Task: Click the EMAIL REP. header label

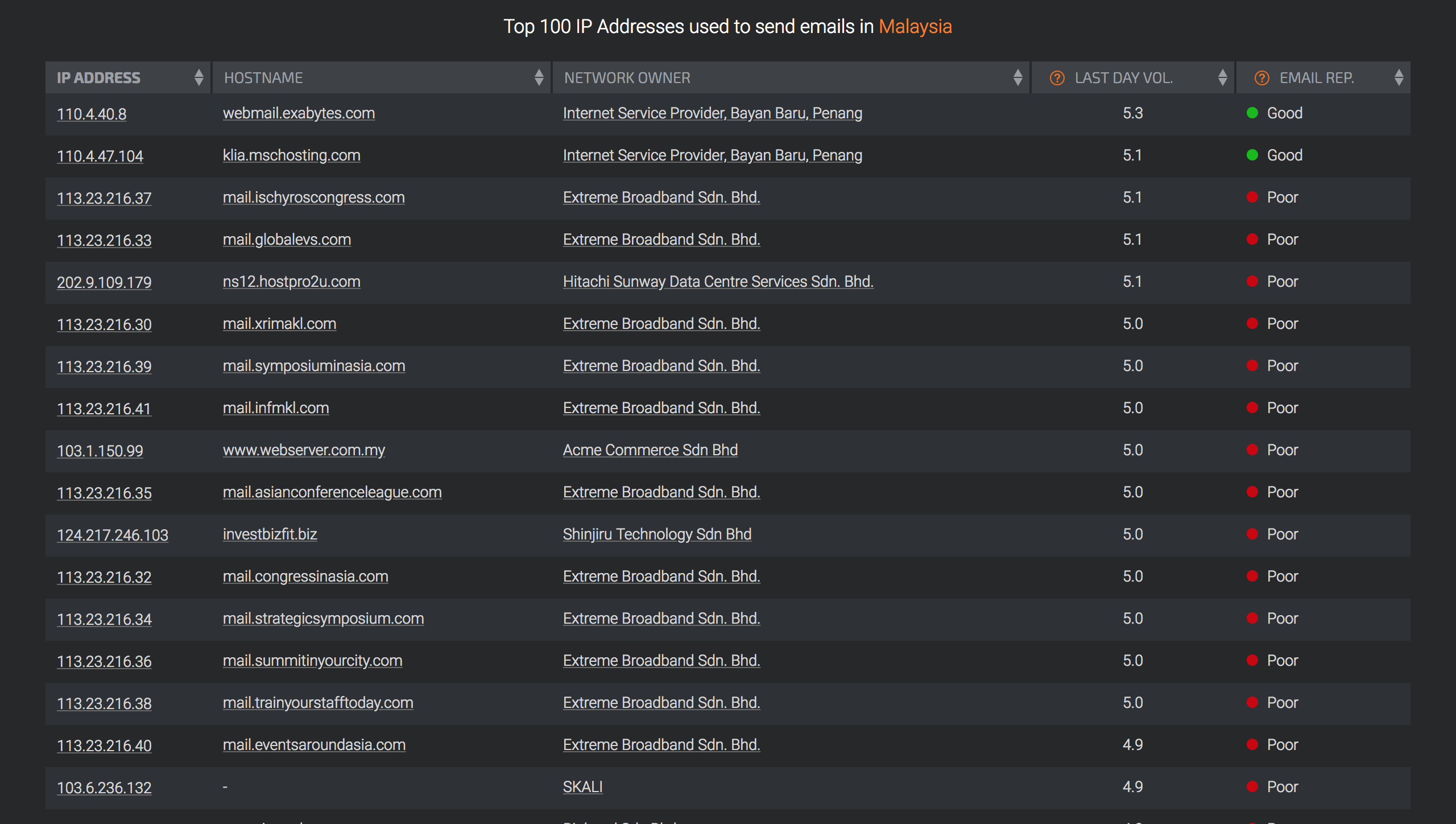Action: (1317, 78)
